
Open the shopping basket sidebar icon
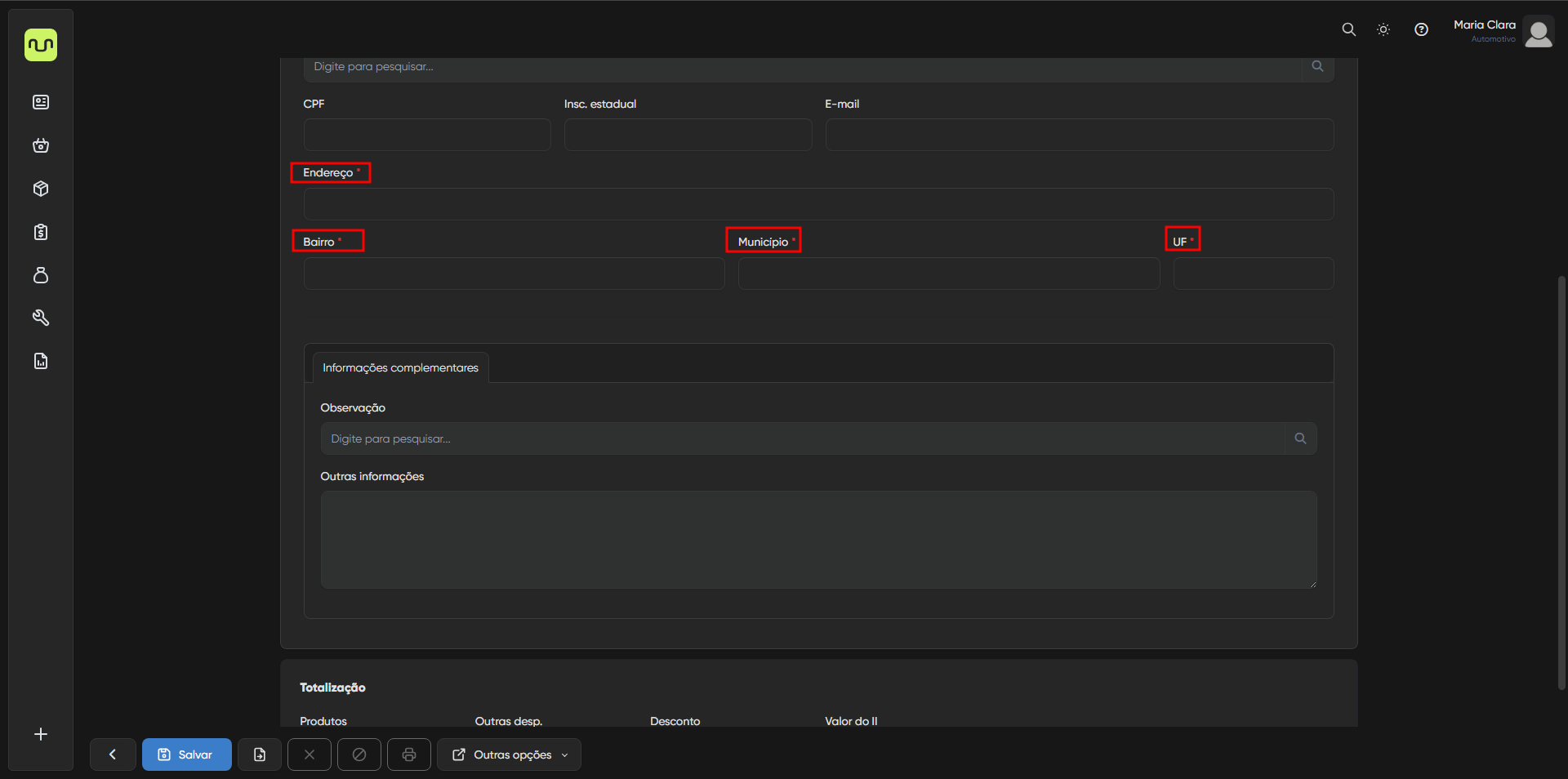click(41, 145)
